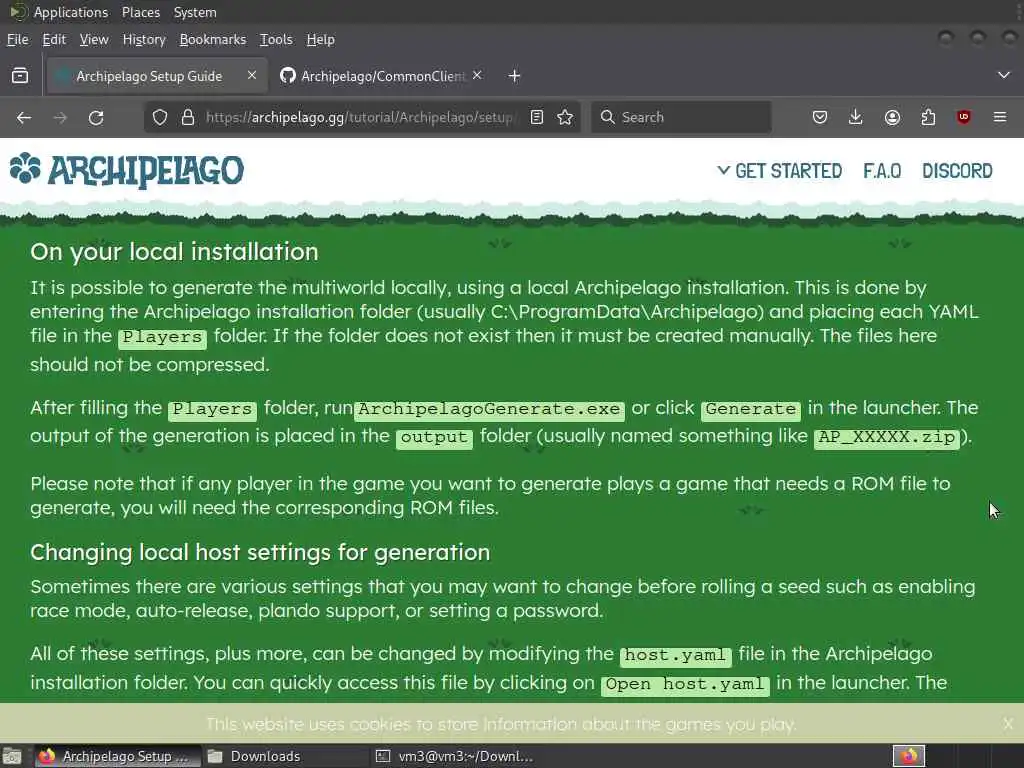Close the Archipelago Setup Guide tab
The height and width of the screenshot is (768, 1024).
click(x=252, y=76)
